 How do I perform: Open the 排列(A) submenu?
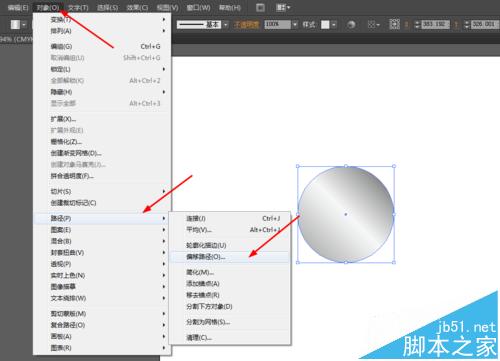pos(102,31)
